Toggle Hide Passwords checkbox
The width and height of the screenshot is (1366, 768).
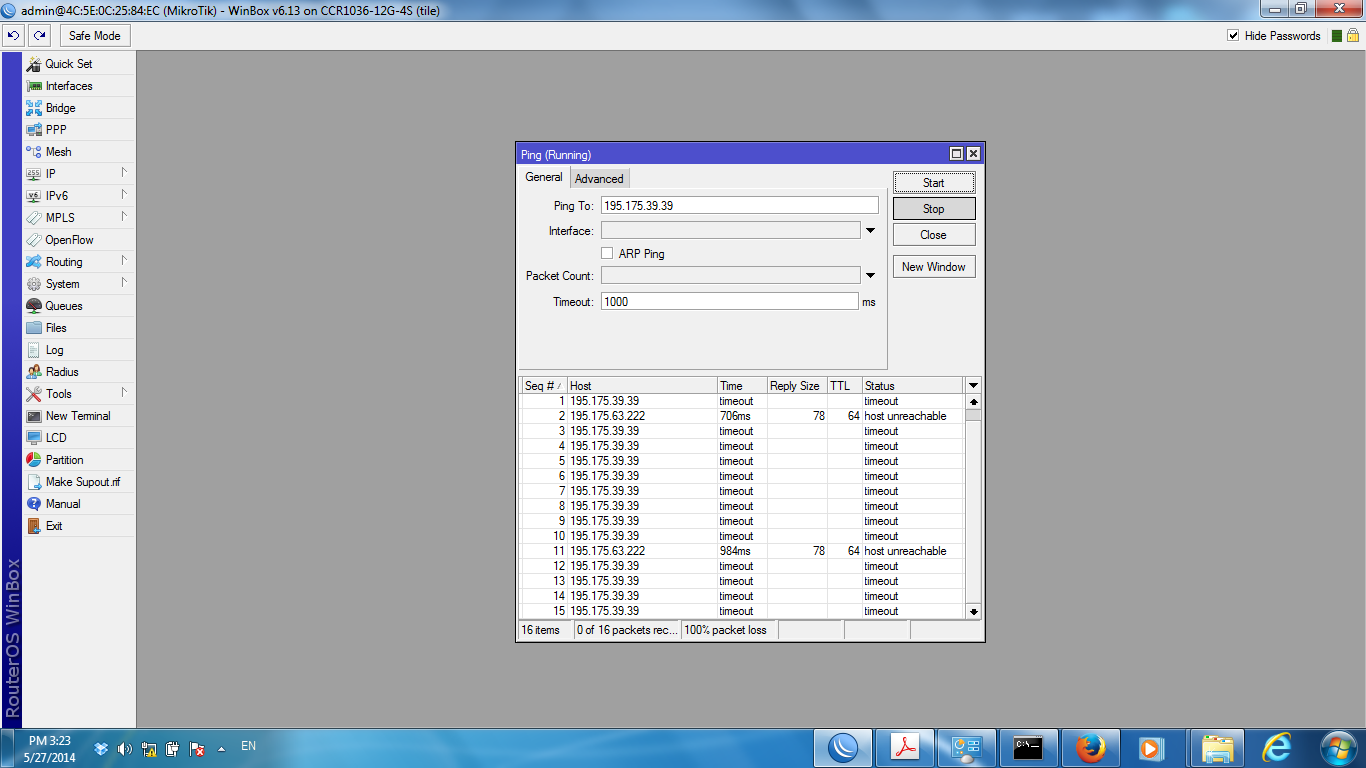coord(1233,36)
